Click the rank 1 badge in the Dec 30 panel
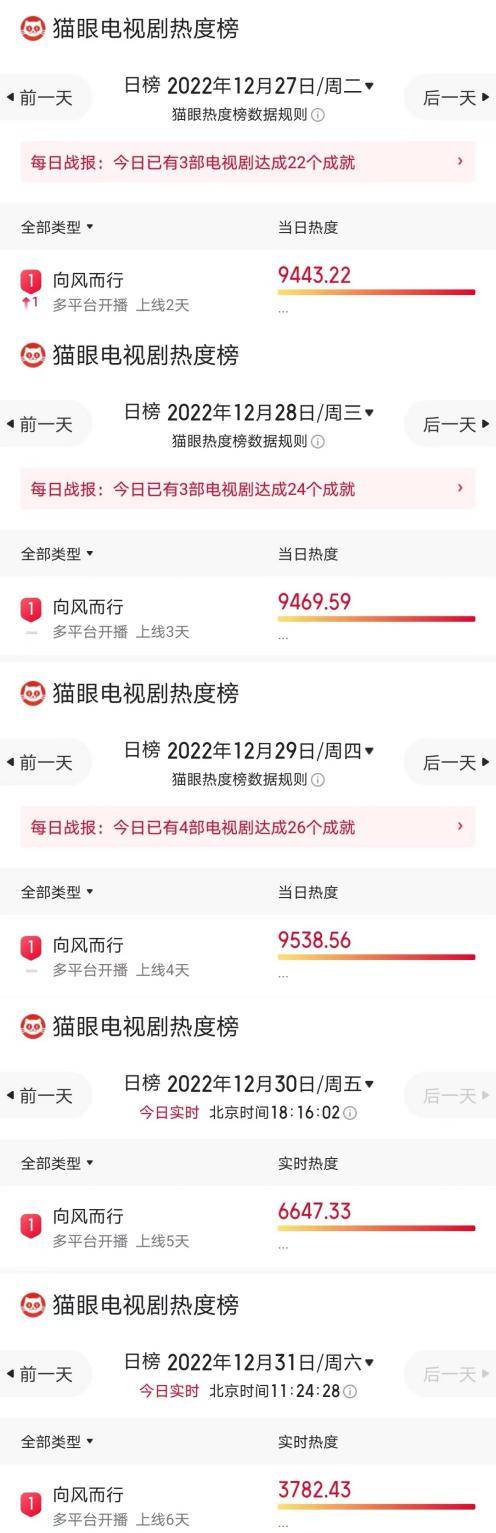This screenshot has width=496, height=1533. (31, 1224)
